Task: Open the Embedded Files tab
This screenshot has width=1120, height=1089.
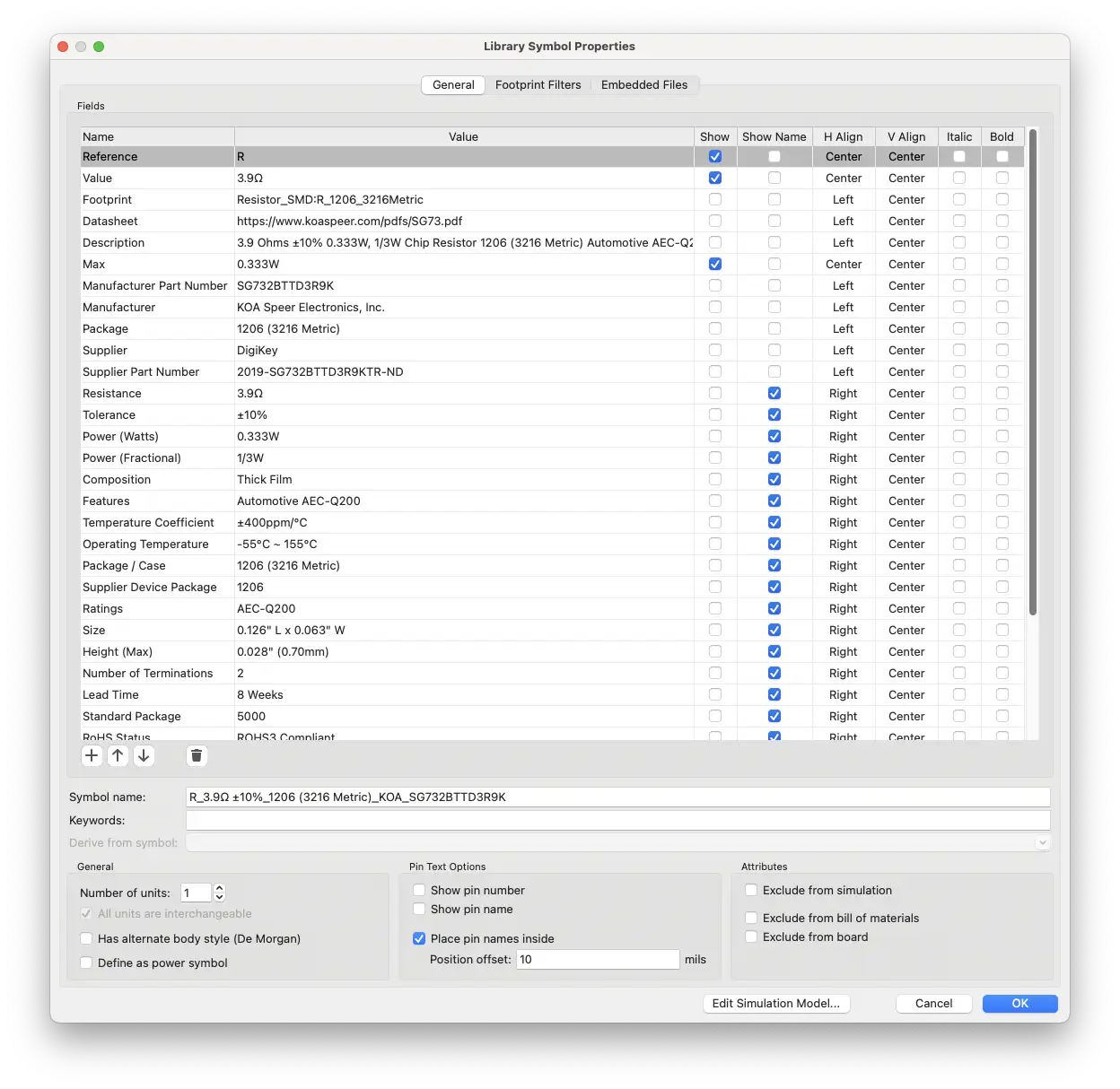Action: click(644, 84)
